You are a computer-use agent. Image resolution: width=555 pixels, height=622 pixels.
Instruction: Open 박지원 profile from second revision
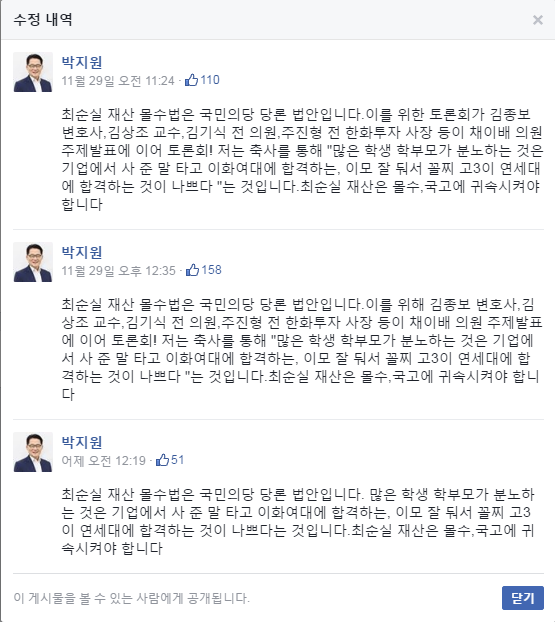pos(82,252)
